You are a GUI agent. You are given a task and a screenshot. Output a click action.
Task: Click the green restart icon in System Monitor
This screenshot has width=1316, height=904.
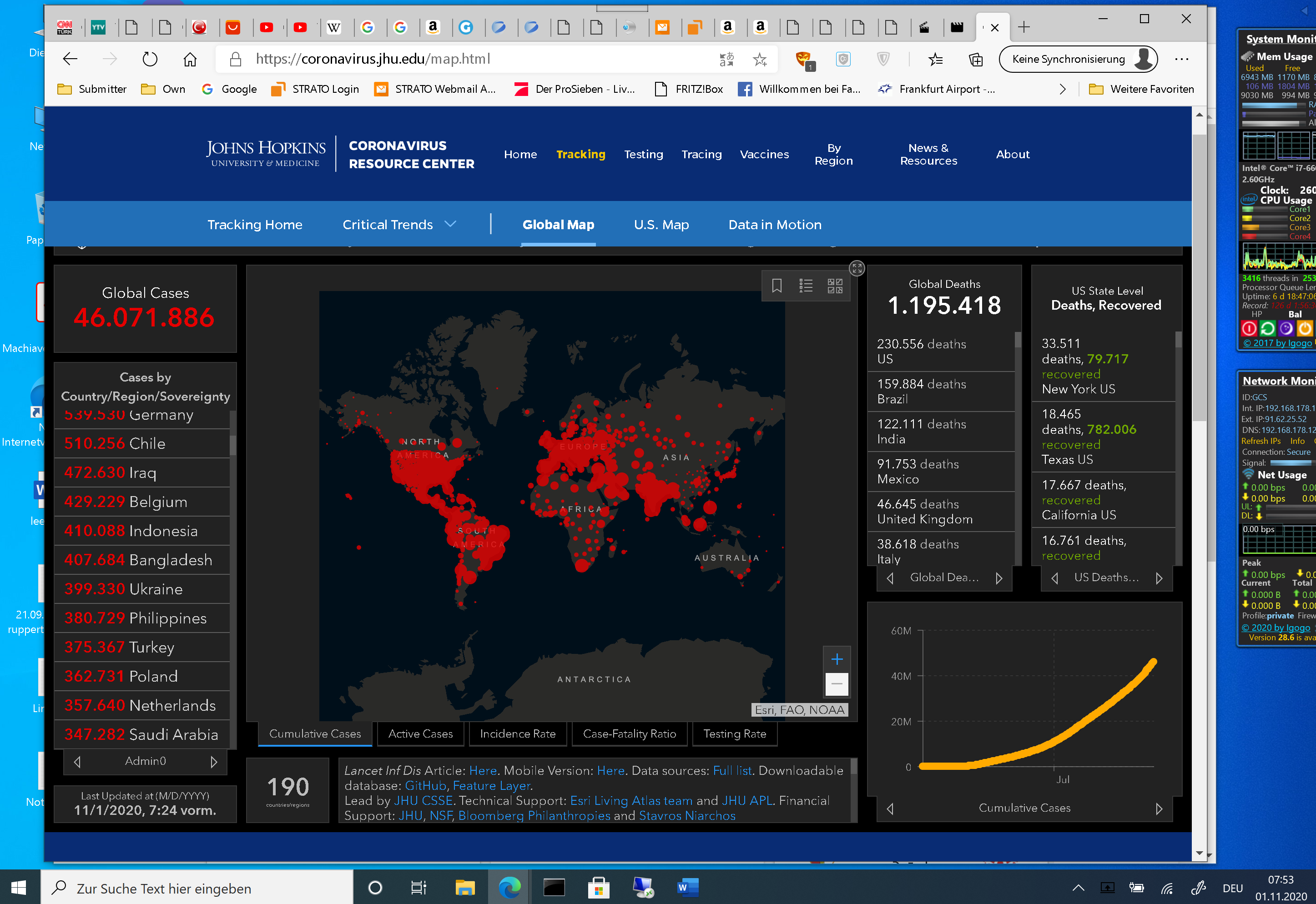coord(1267,328)
